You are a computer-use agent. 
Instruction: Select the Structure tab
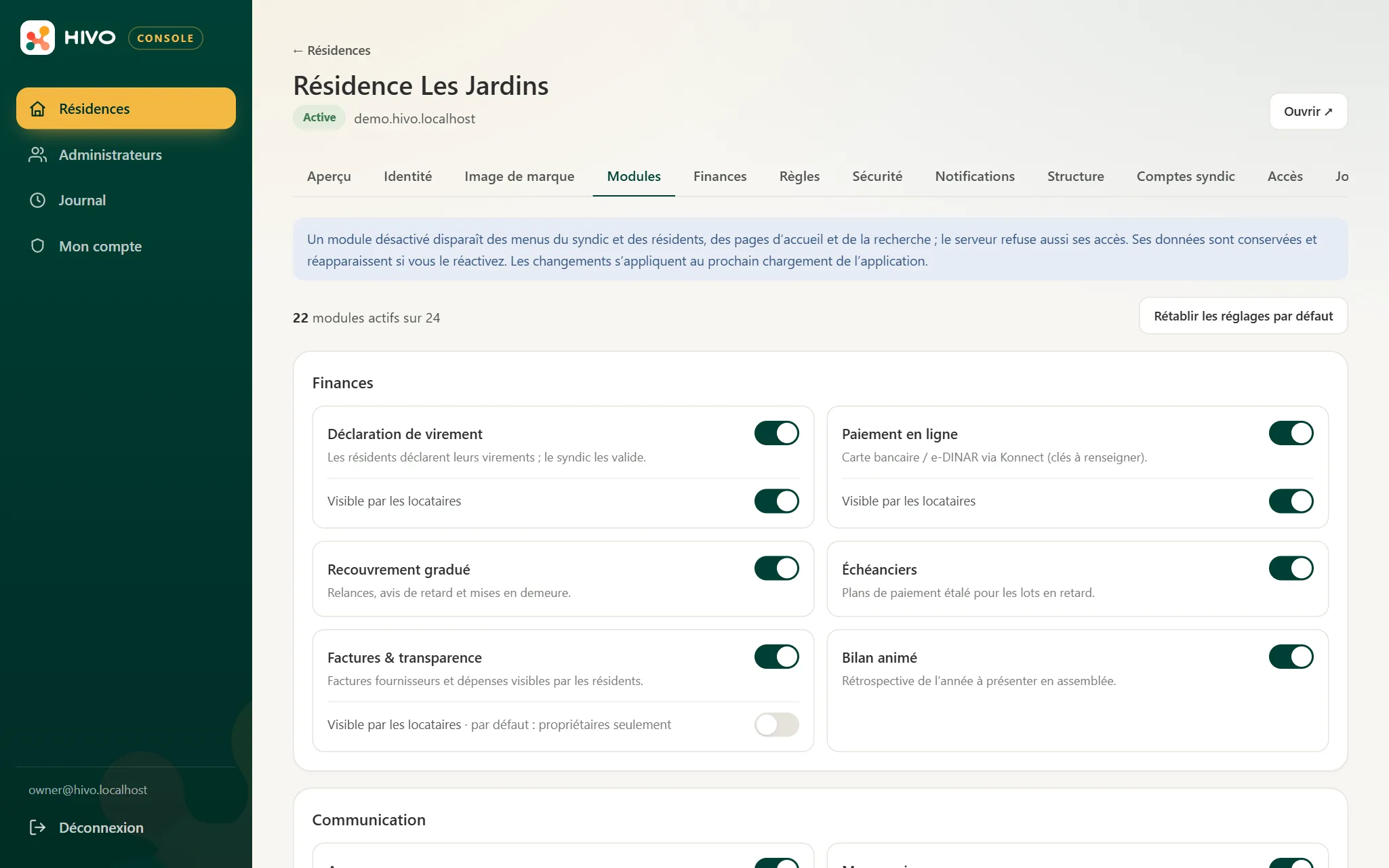1075,176
